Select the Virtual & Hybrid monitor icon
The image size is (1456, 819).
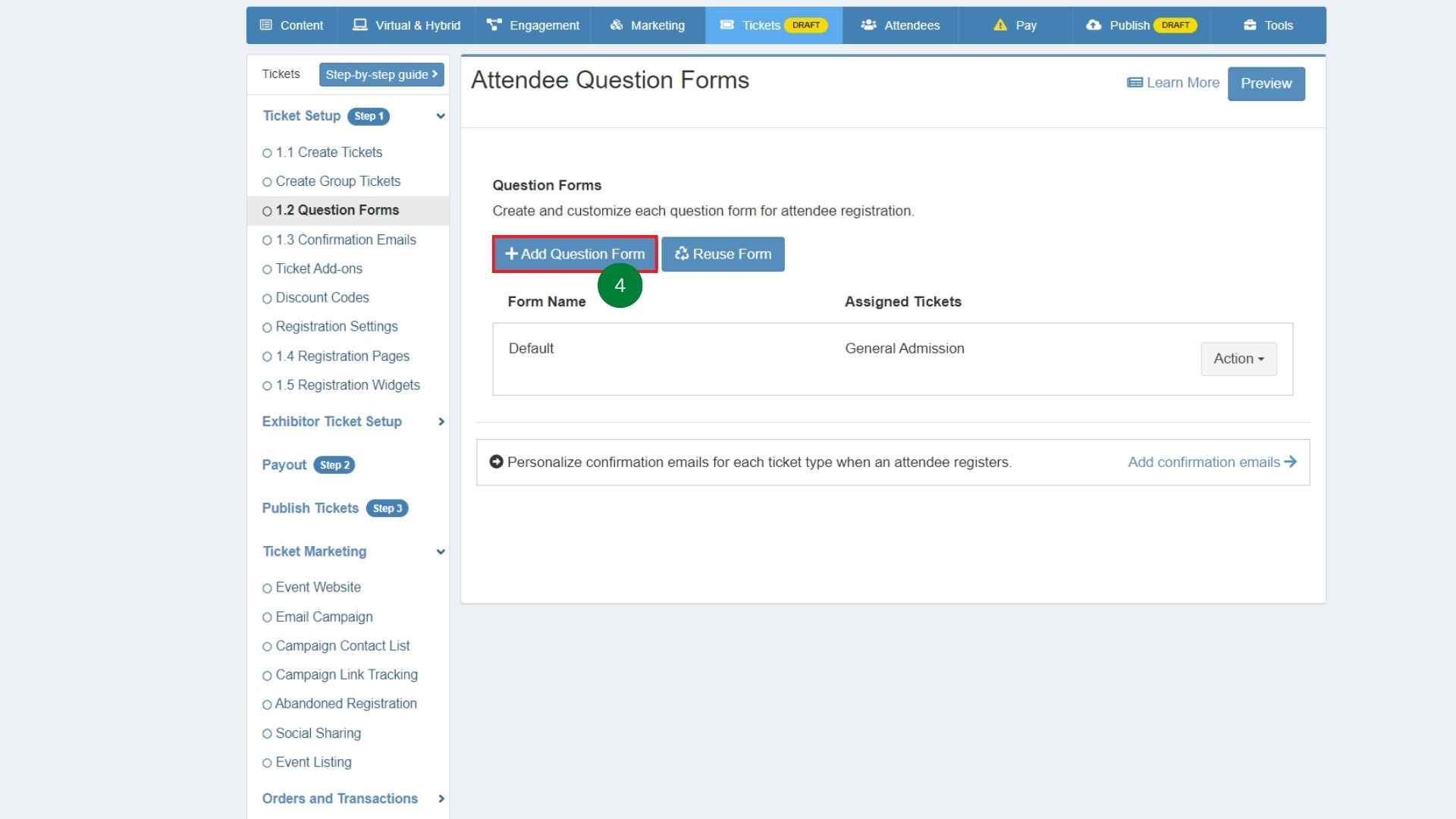tap(359, 24)
